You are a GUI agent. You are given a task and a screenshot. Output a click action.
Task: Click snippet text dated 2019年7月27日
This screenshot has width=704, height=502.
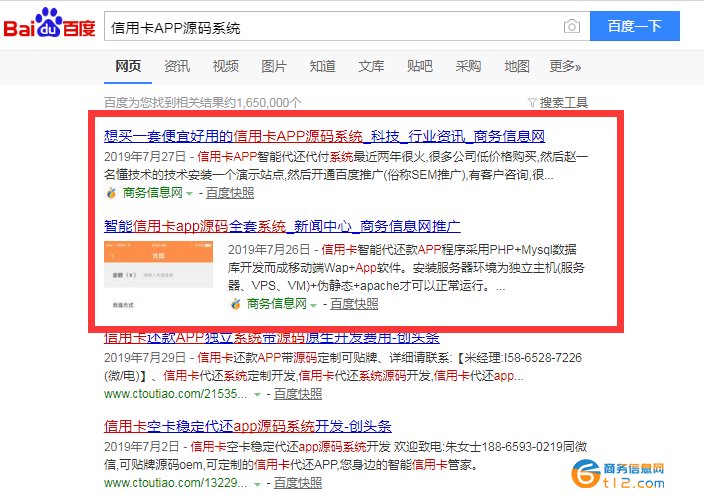(346, 165)
